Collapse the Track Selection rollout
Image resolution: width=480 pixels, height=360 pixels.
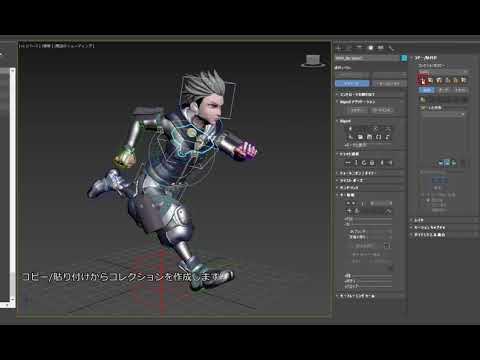coord(369,154)
